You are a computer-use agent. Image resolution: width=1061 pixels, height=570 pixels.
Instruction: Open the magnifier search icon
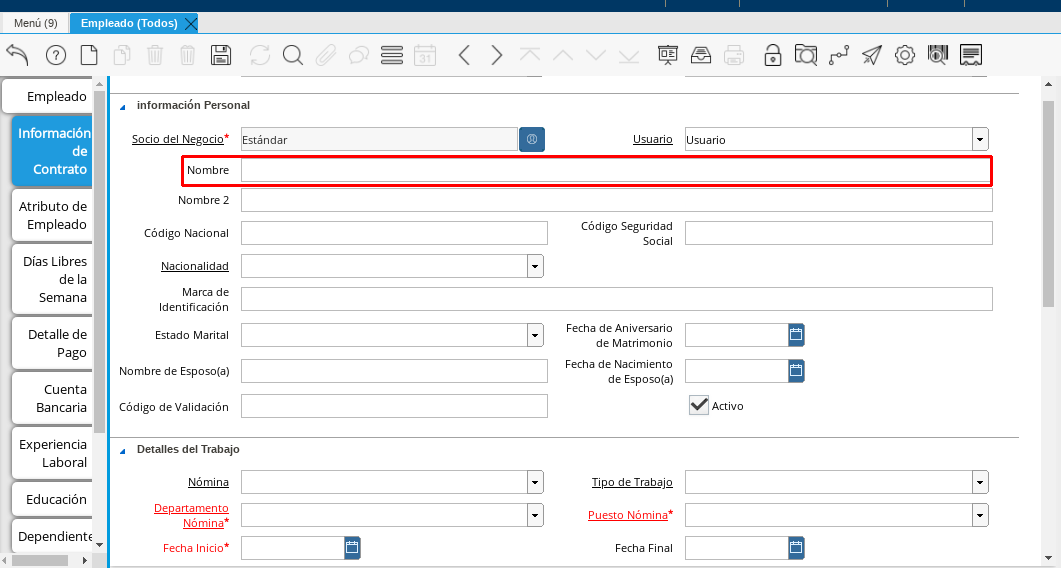click(x=292, y=55)
